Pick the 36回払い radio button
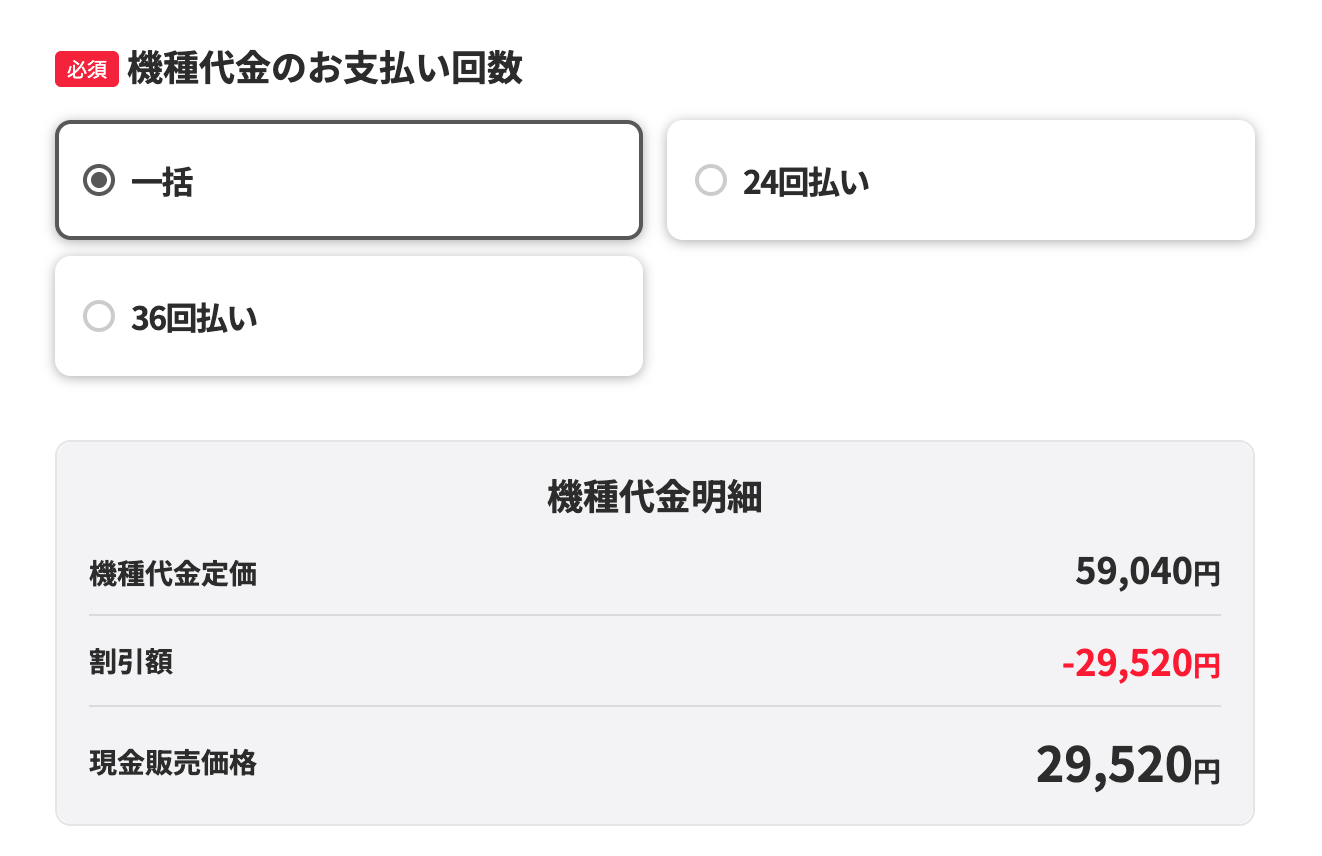Screen dimensions: 1322x856 click(98, 317)
